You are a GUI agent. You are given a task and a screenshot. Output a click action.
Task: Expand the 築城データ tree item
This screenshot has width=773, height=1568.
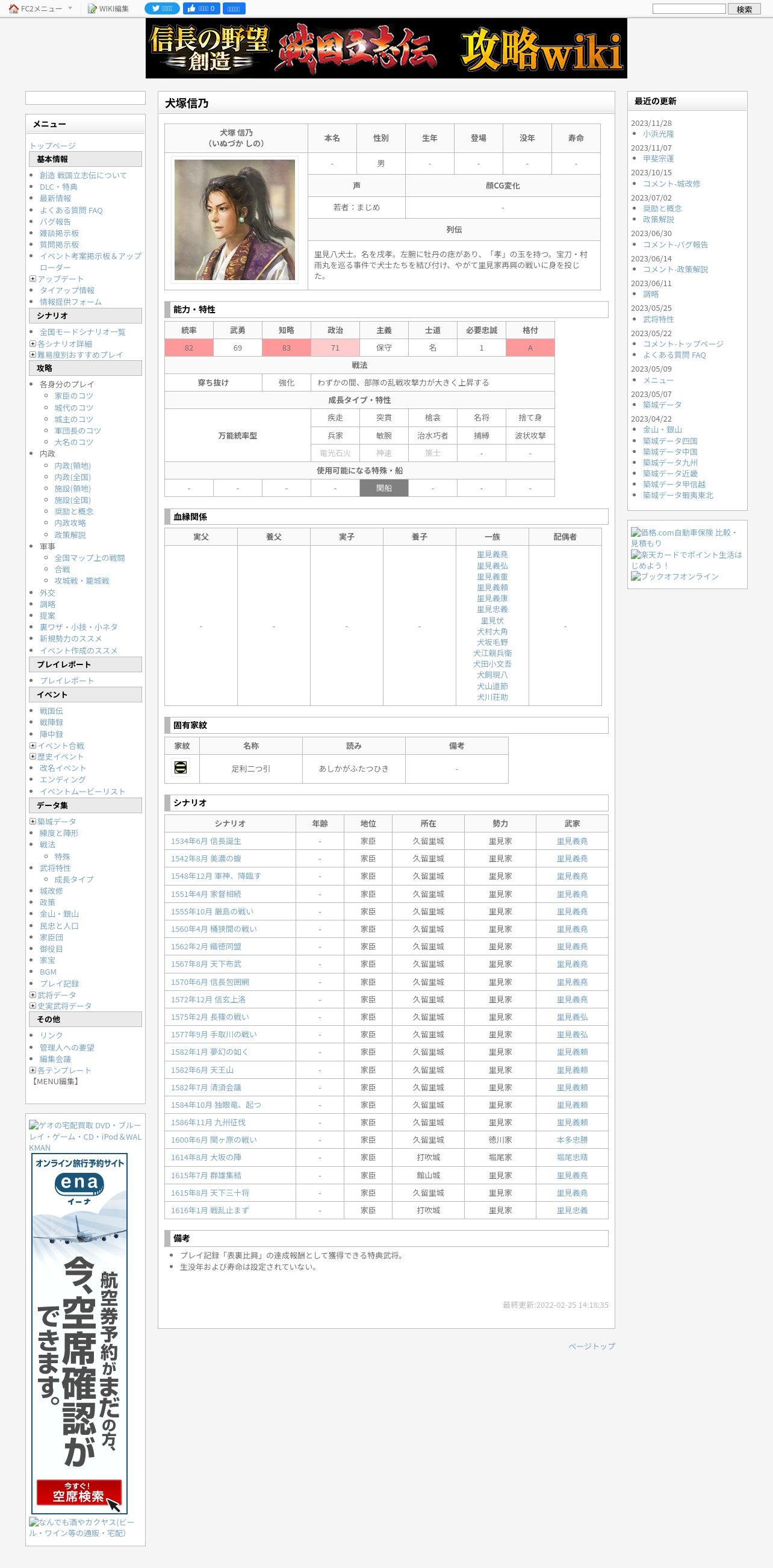33,822
